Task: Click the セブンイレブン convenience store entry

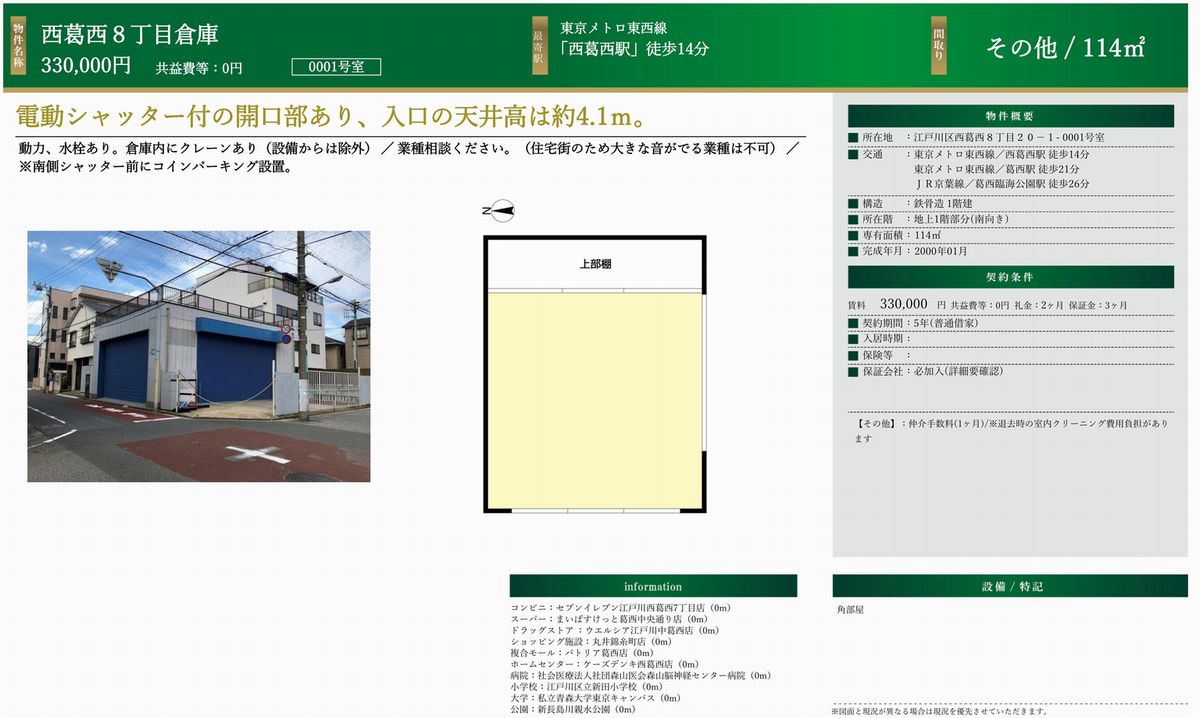Action: point(620,608)
